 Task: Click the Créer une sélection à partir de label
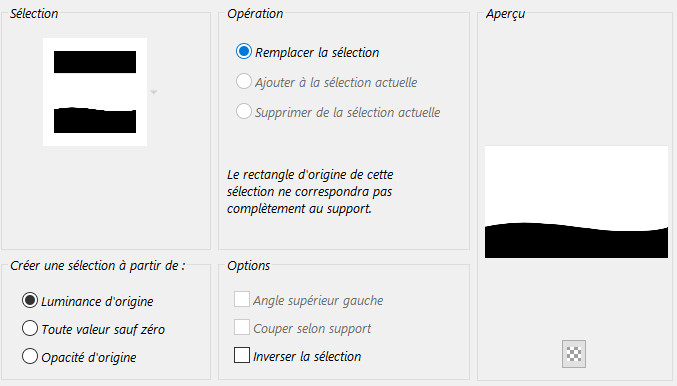pyautogui.click(x=98, y=266)
